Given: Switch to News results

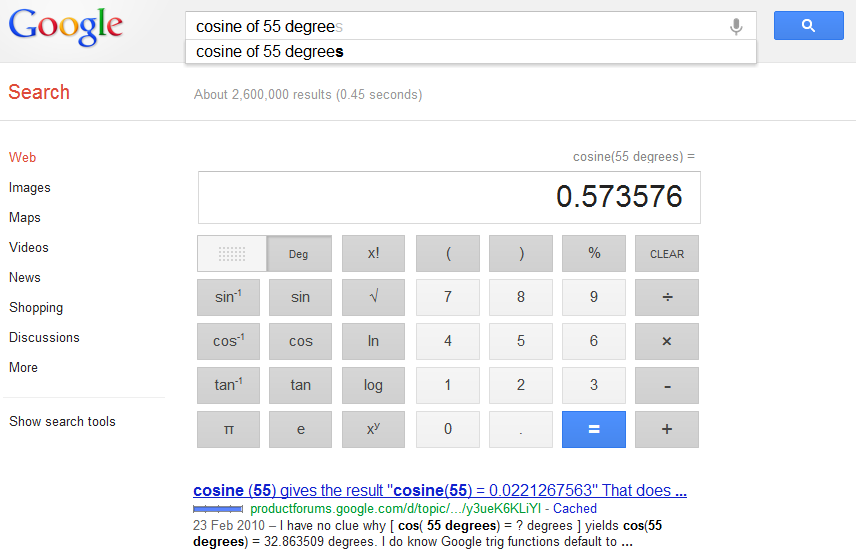Looking at the screenshot, I should click(x=25, y=277).
